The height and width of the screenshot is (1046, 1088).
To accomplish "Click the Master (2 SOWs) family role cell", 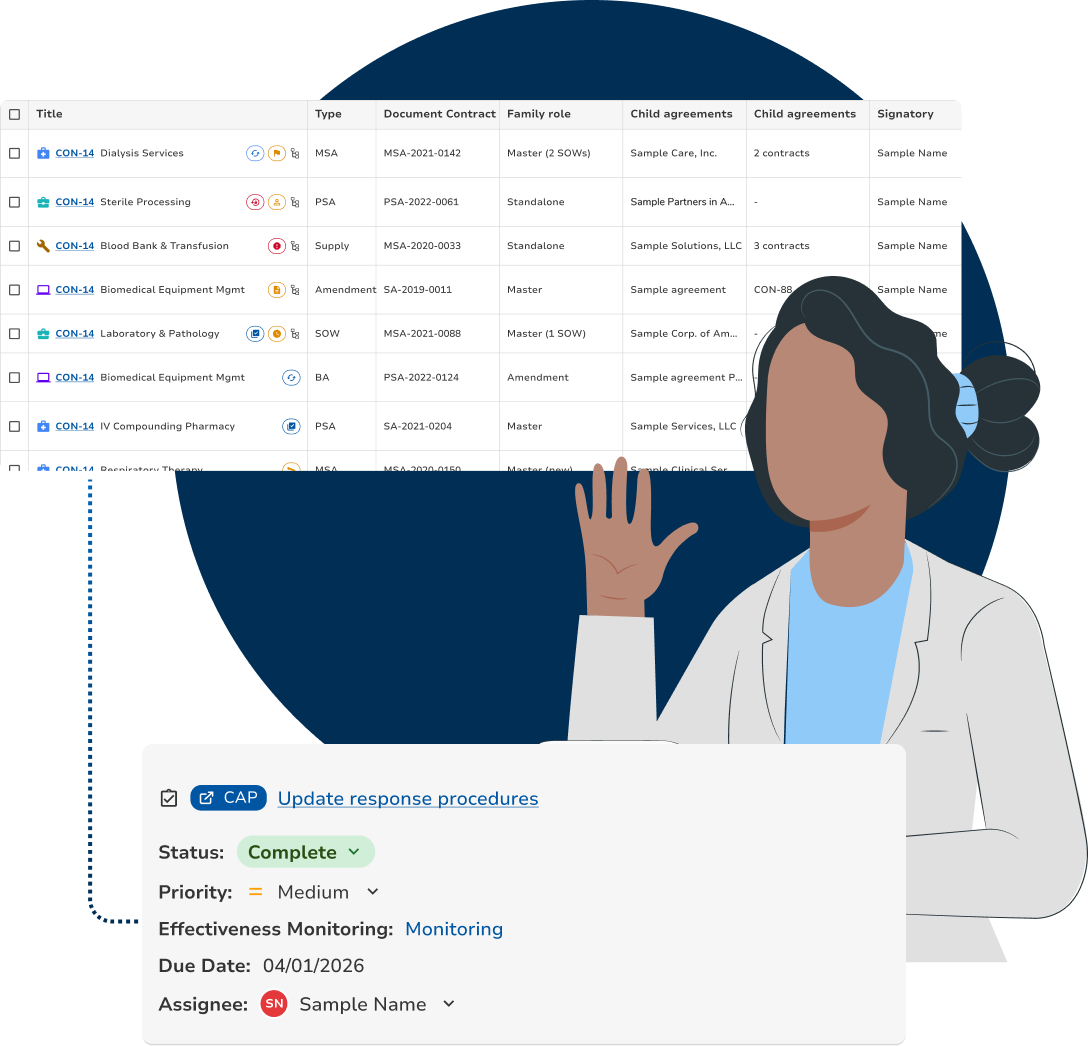I will pos(548,153).
